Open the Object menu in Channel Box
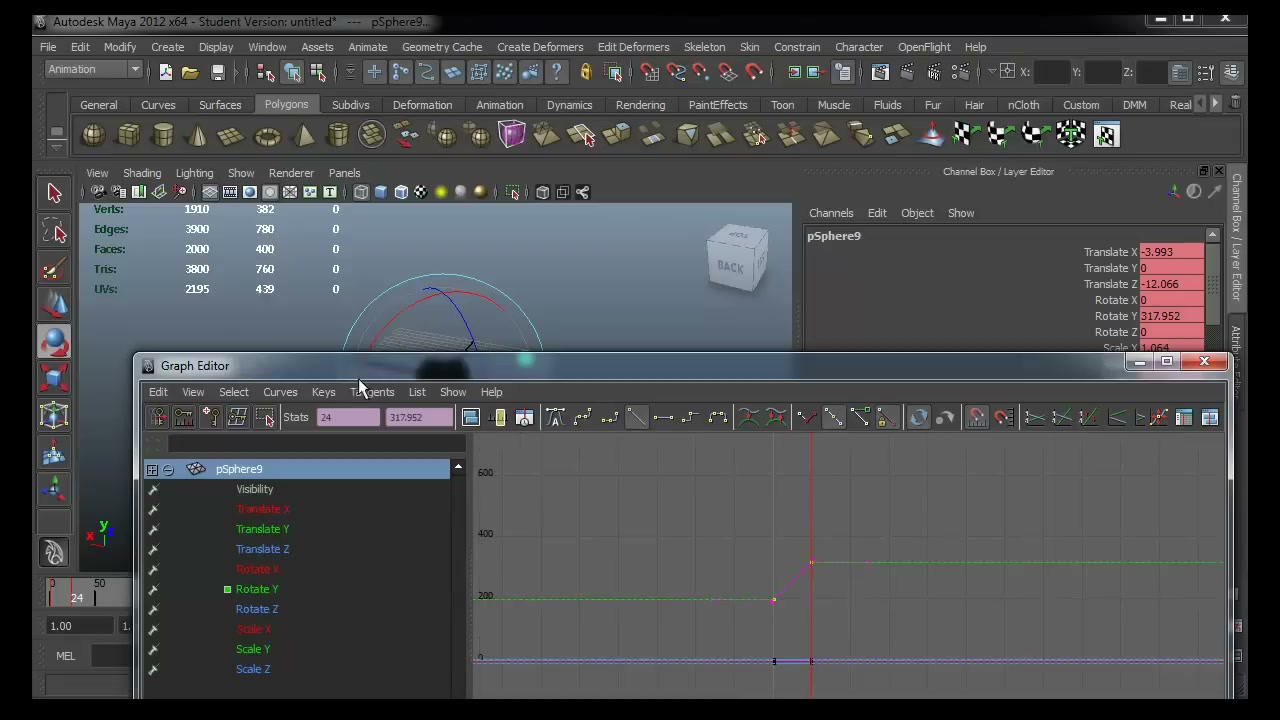This screenshot has height=720, width=1280. point(917,213)
